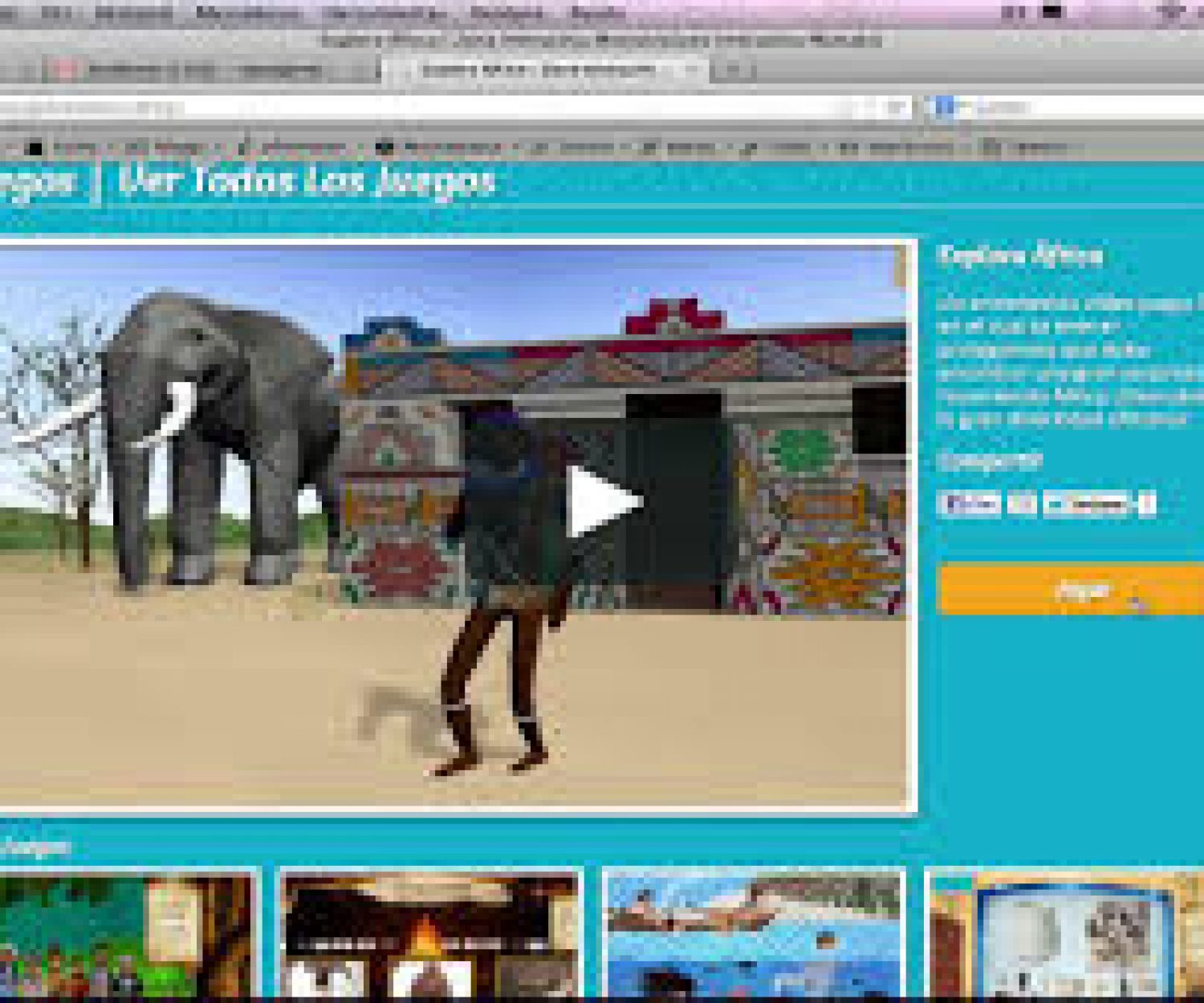Play the Explora África game video

coord(604,502)
